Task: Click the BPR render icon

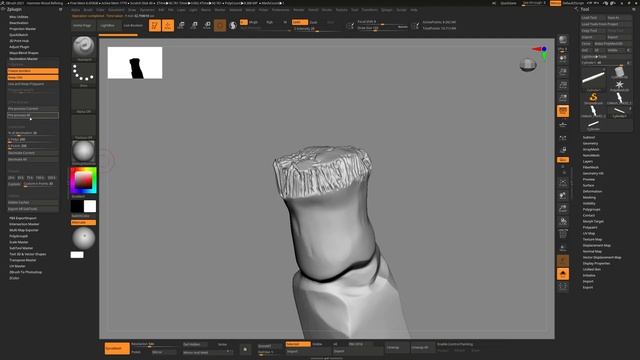Action: tap(563, 40)
